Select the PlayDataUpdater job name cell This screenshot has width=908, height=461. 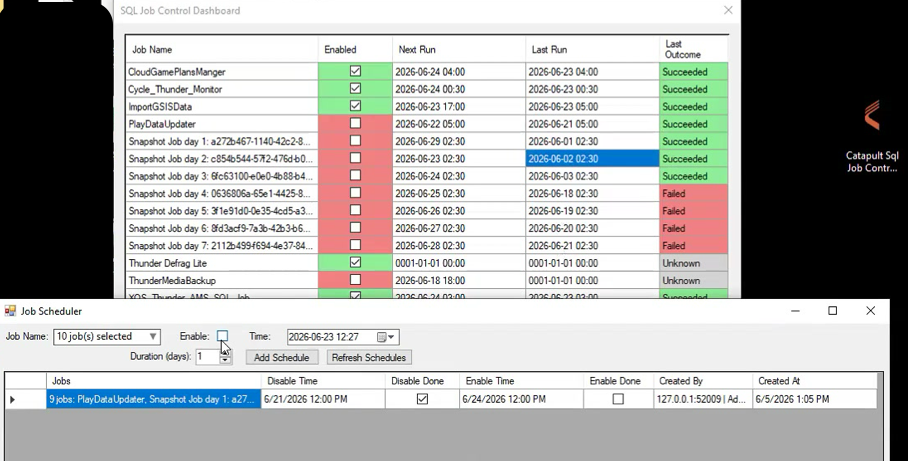[222, 124]
